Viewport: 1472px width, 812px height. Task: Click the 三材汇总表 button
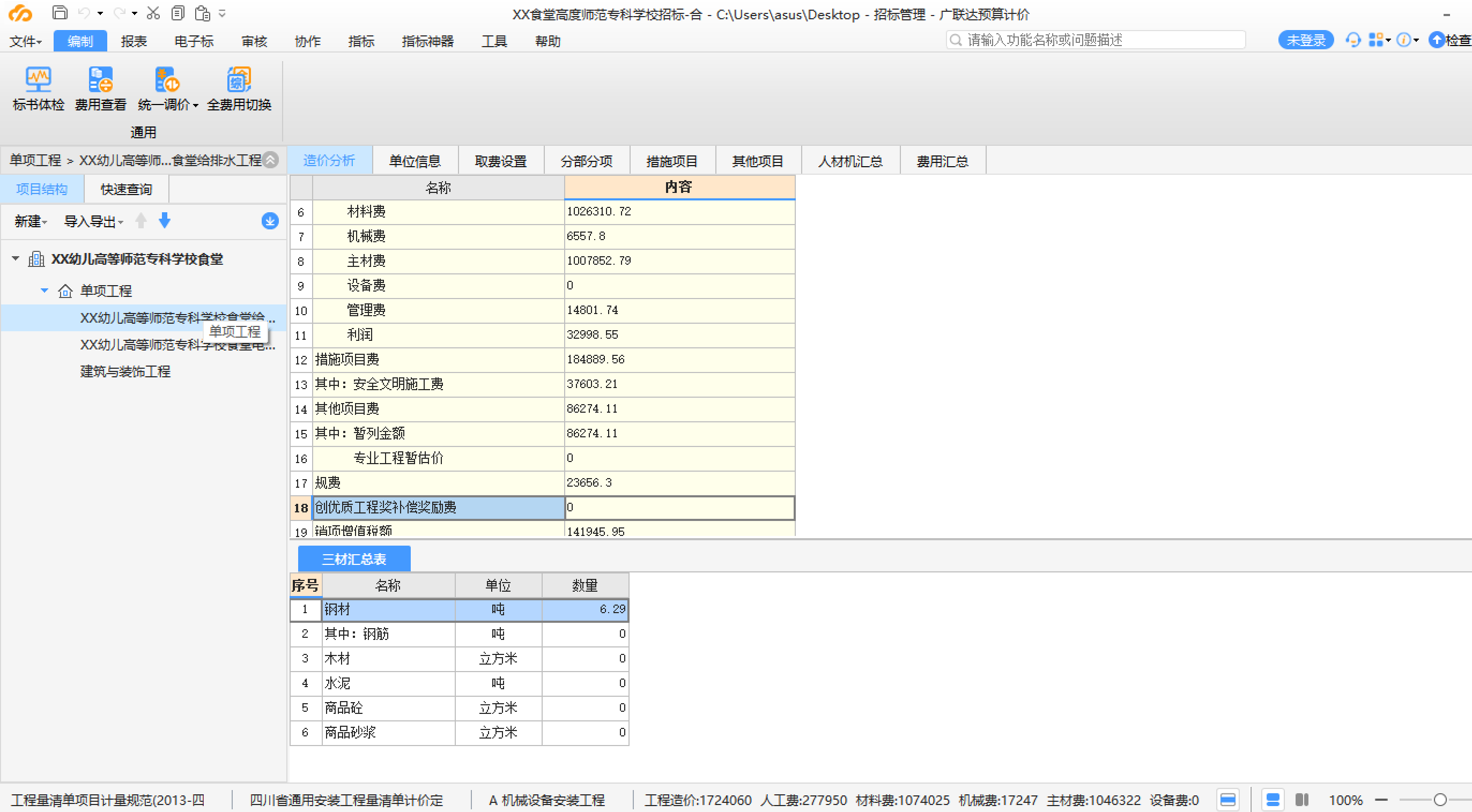(354, 558)
